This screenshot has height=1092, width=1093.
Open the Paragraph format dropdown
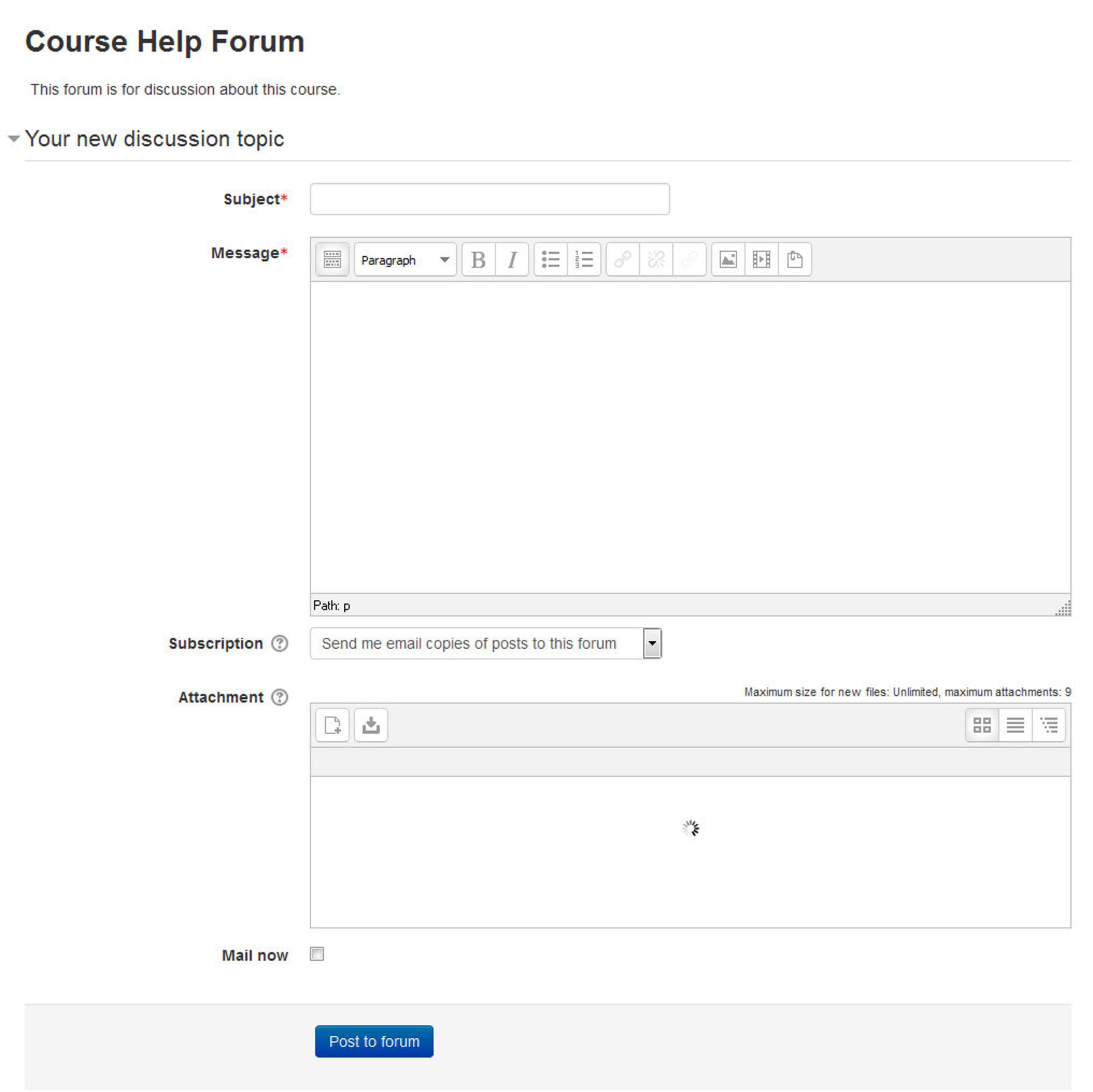pos(404,259)
